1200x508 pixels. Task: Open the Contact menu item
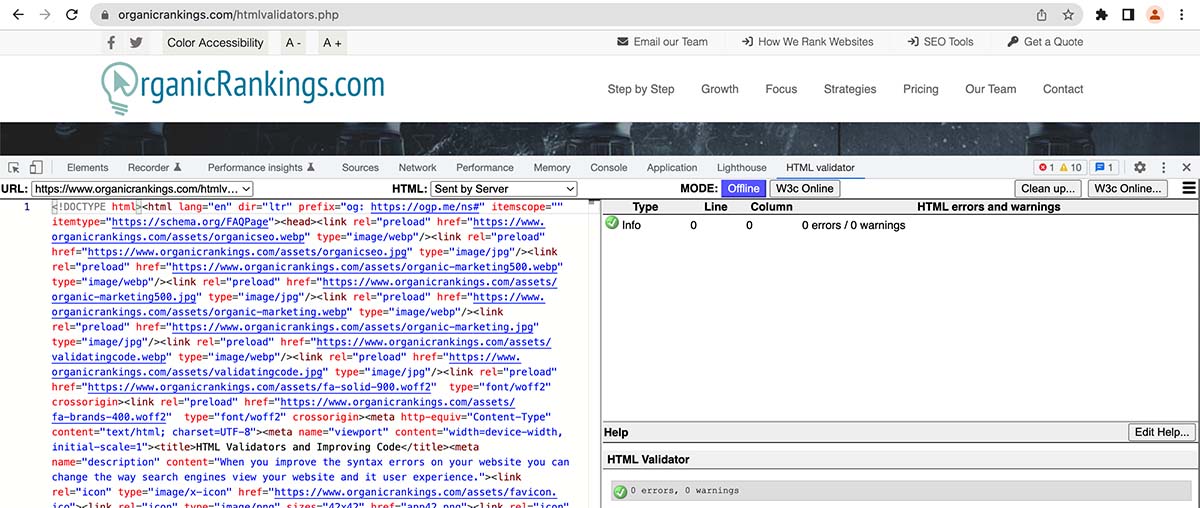pos(1063,89)
